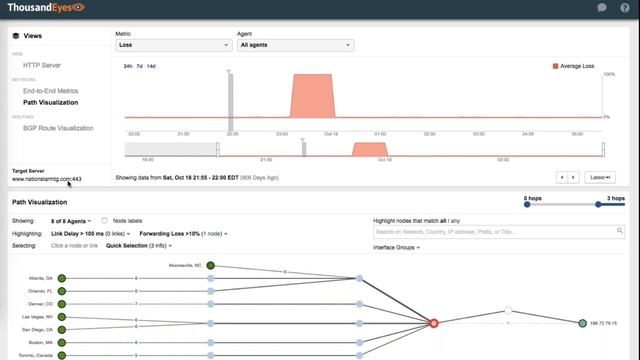The image size is (640, 360).
Task: Open Forwarding Loss >10% dropdown
Action: [183, 234]
